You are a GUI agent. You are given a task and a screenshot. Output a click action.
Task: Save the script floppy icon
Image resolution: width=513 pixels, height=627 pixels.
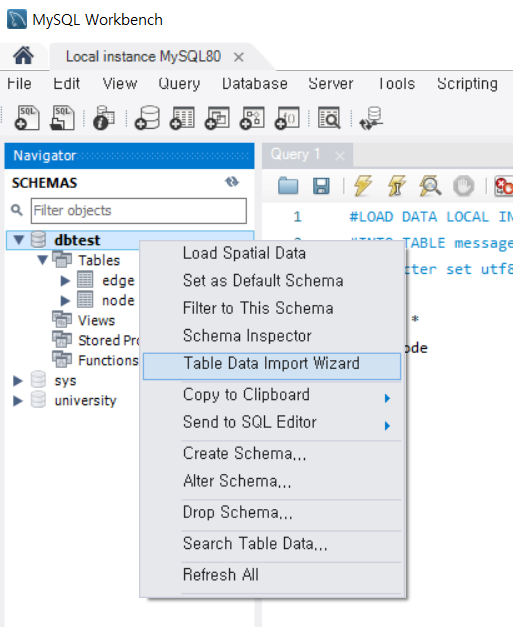[321, 186]
